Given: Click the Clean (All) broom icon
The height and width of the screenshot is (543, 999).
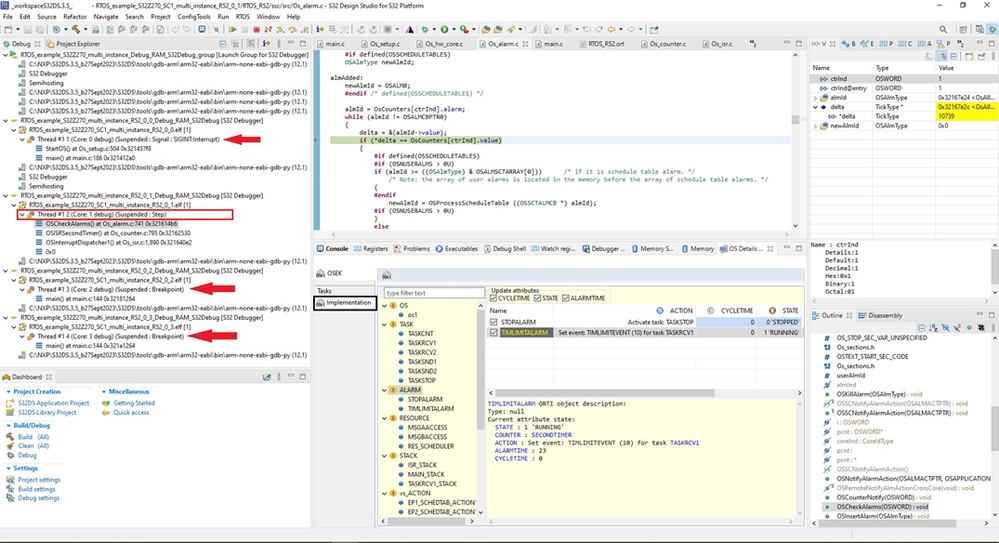Looking at the screenshot, I should [12, 445].
